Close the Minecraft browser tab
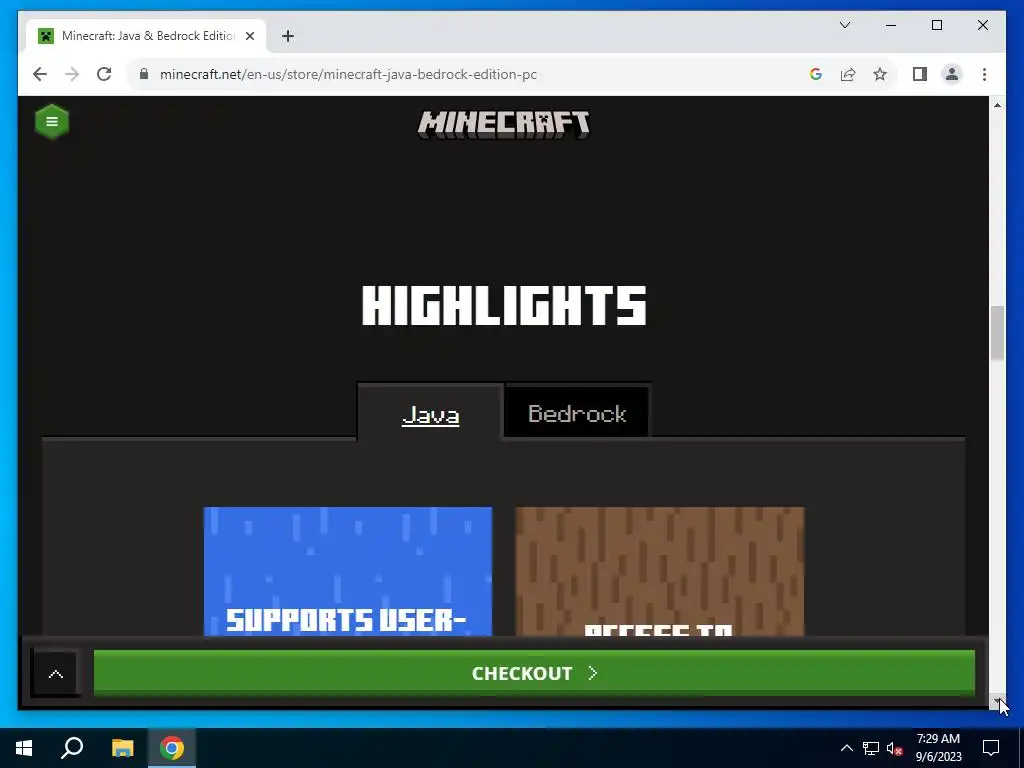The height and width of the screenshot is (768, 1024). [249, 36]
